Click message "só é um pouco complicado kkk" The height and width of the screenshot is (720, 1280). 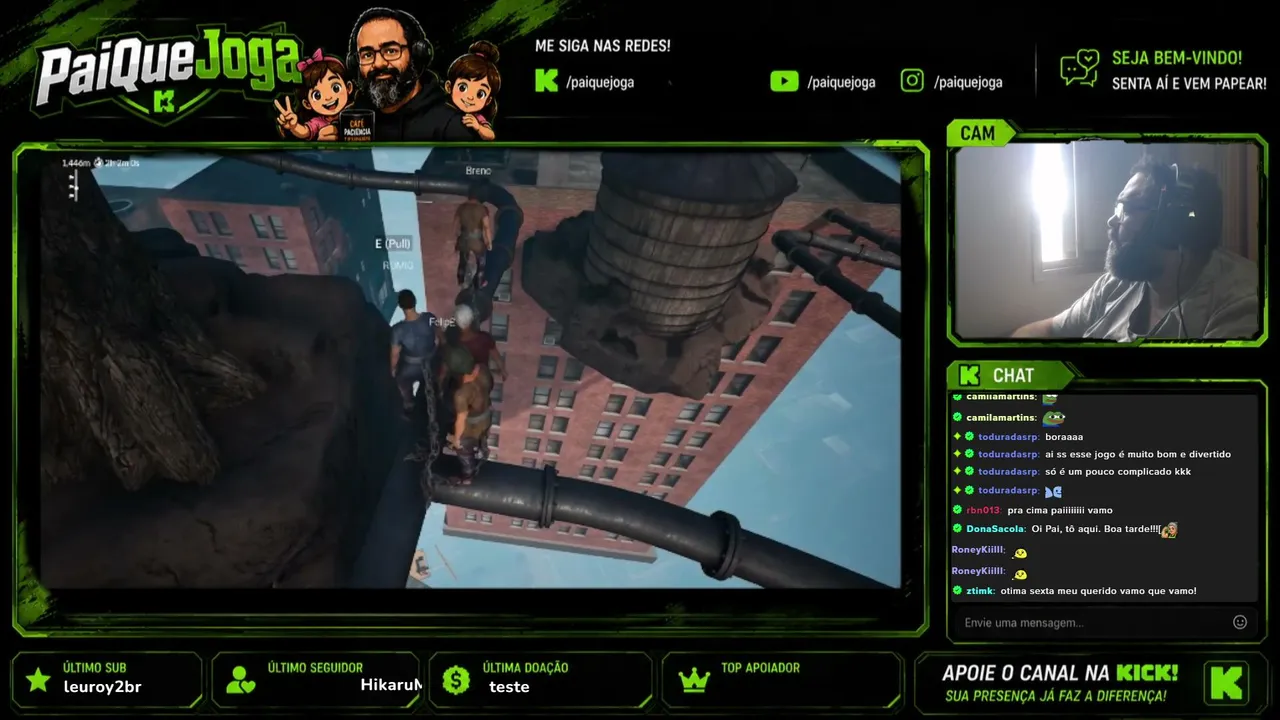pos(1117,472)
